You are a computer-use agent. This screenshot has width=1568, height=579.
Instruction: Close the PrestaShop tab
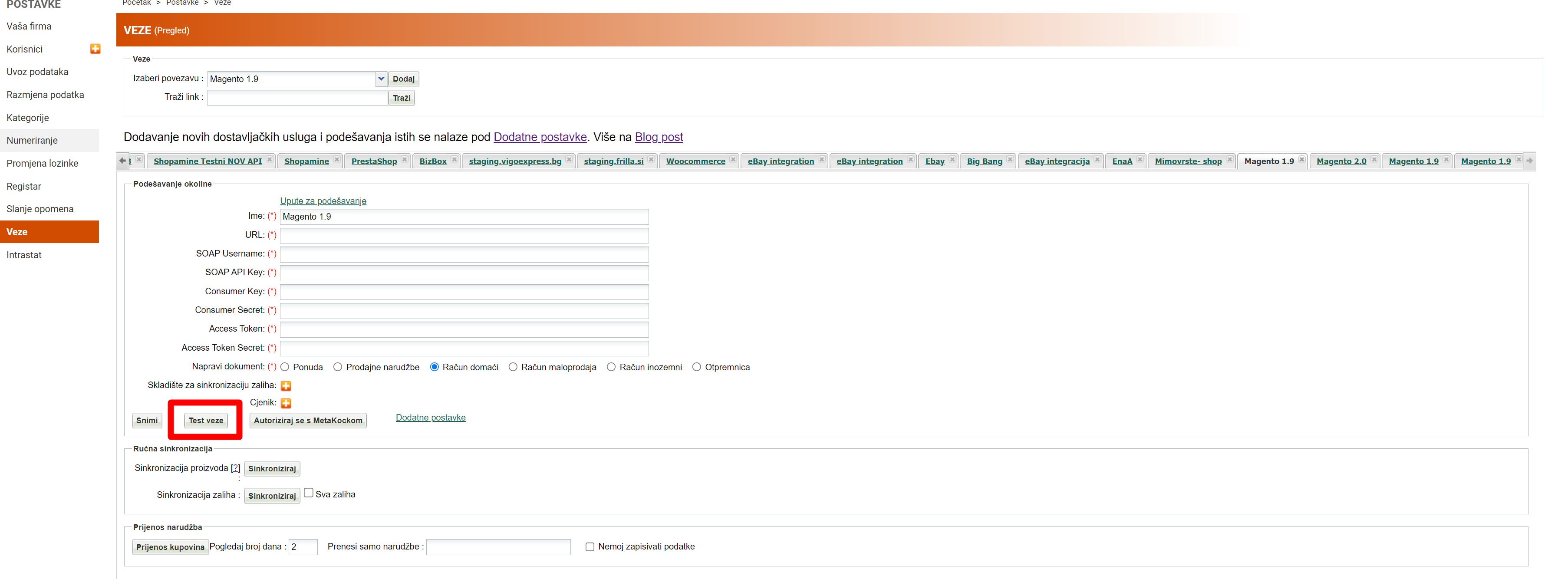click(x=405, y=160)
